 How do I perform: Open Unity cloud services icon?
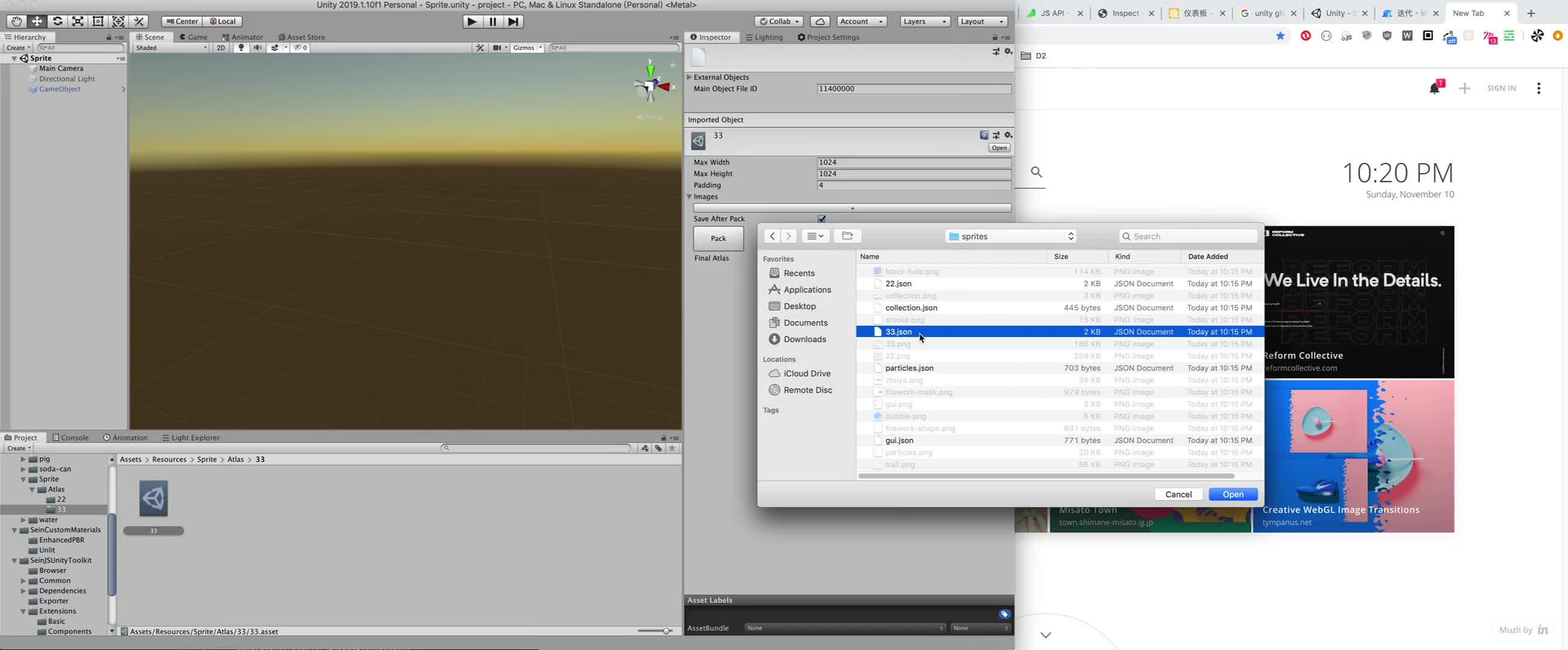pos(820,21)
